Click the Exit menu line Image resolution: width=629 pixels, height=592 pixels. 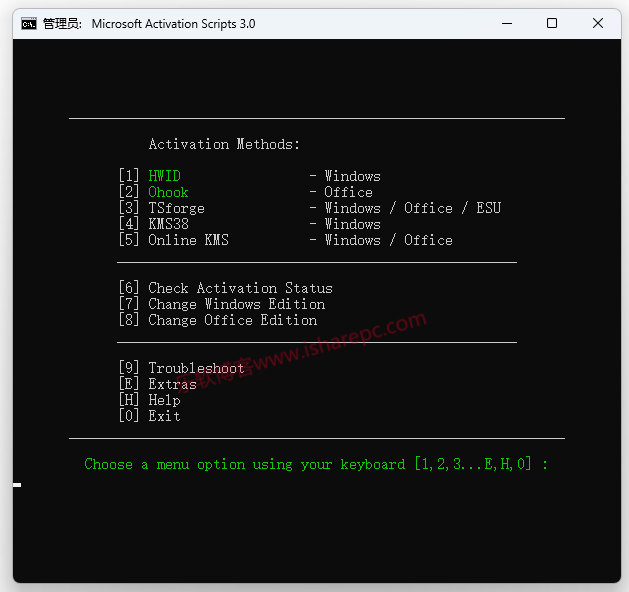(150, 416)
